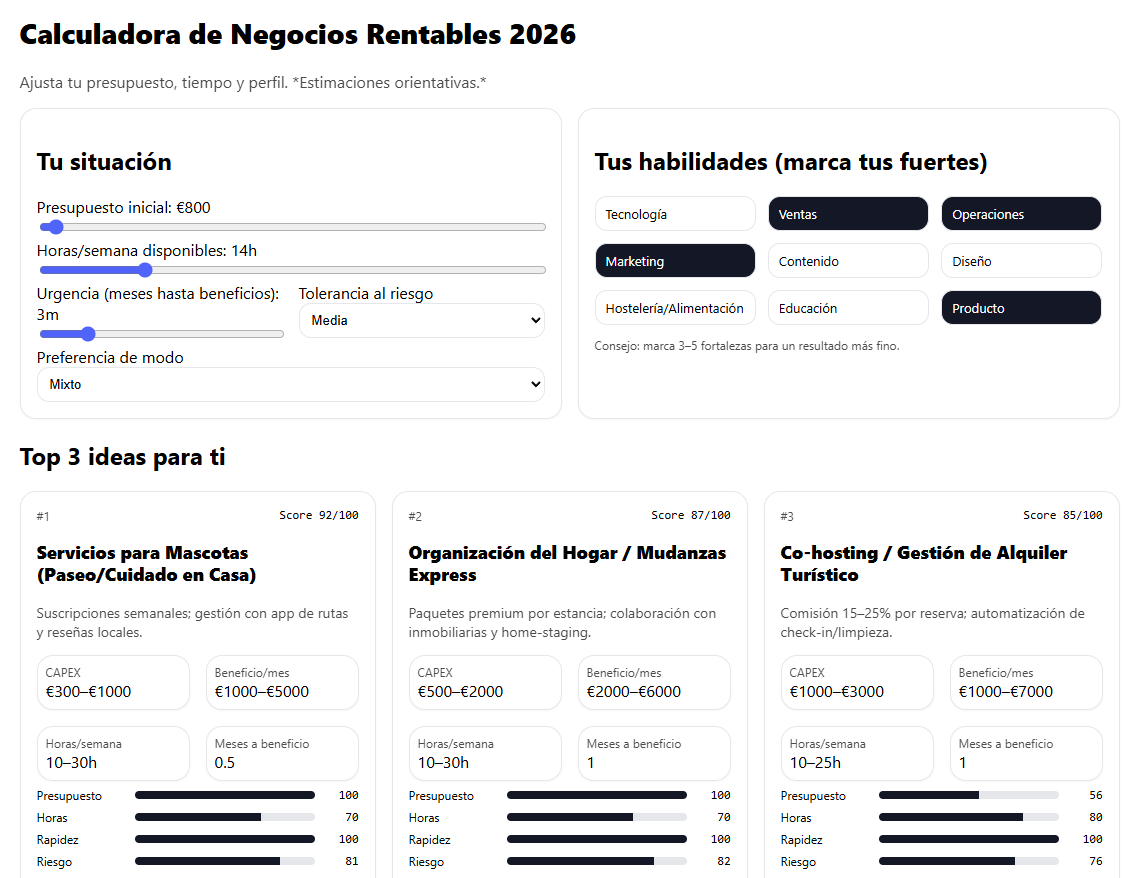This screenshot has width=1126, height=878.
Task: Click the Riesgo bar showing 81
Action: (x=225, y=861)
